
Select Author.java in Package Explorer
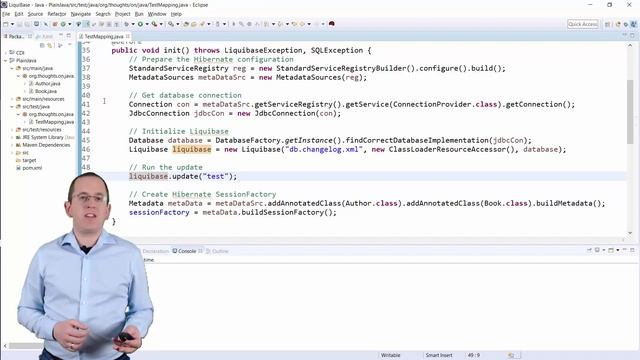(x=44, y=84)
